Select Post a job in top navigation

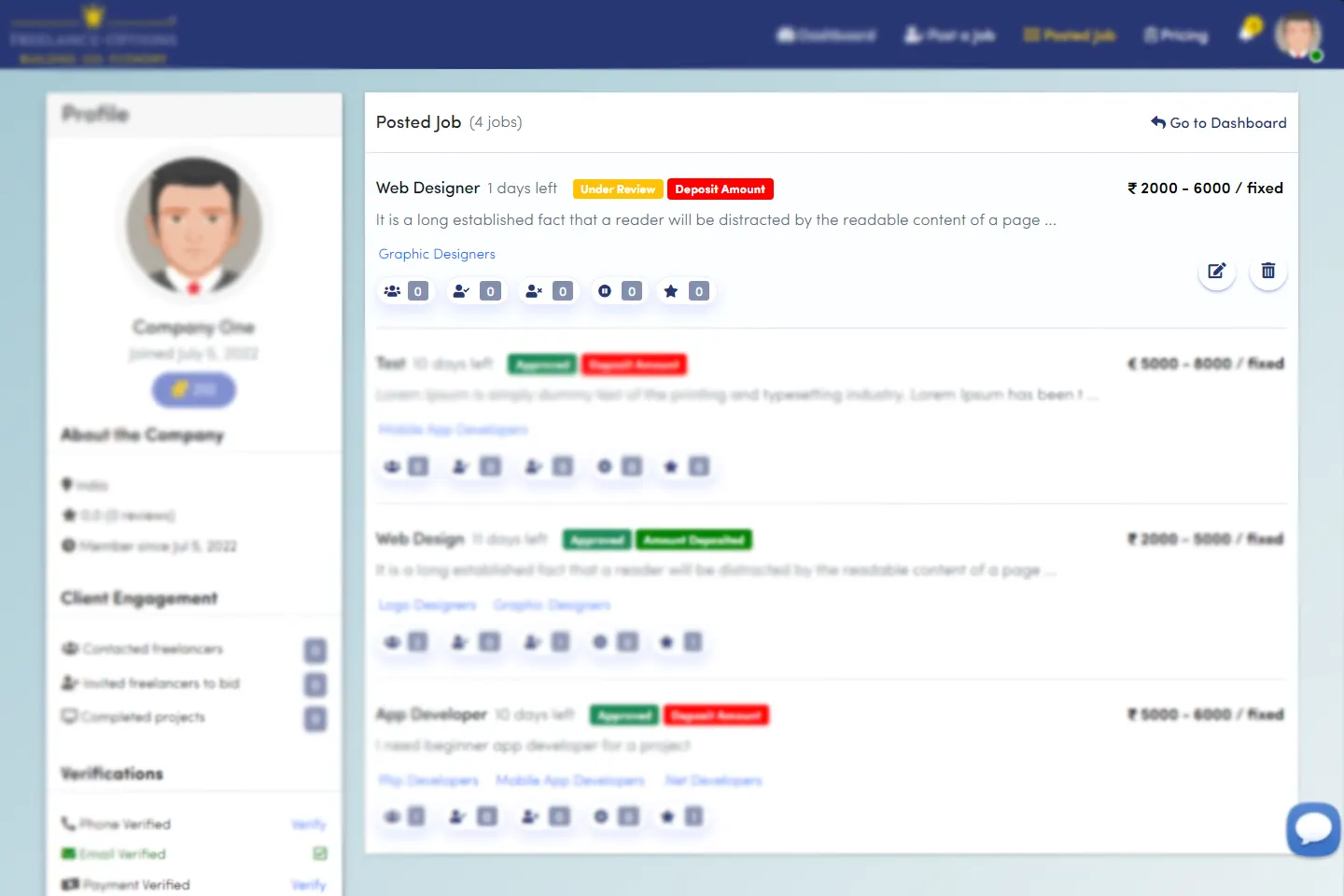[x=949, y=35]
